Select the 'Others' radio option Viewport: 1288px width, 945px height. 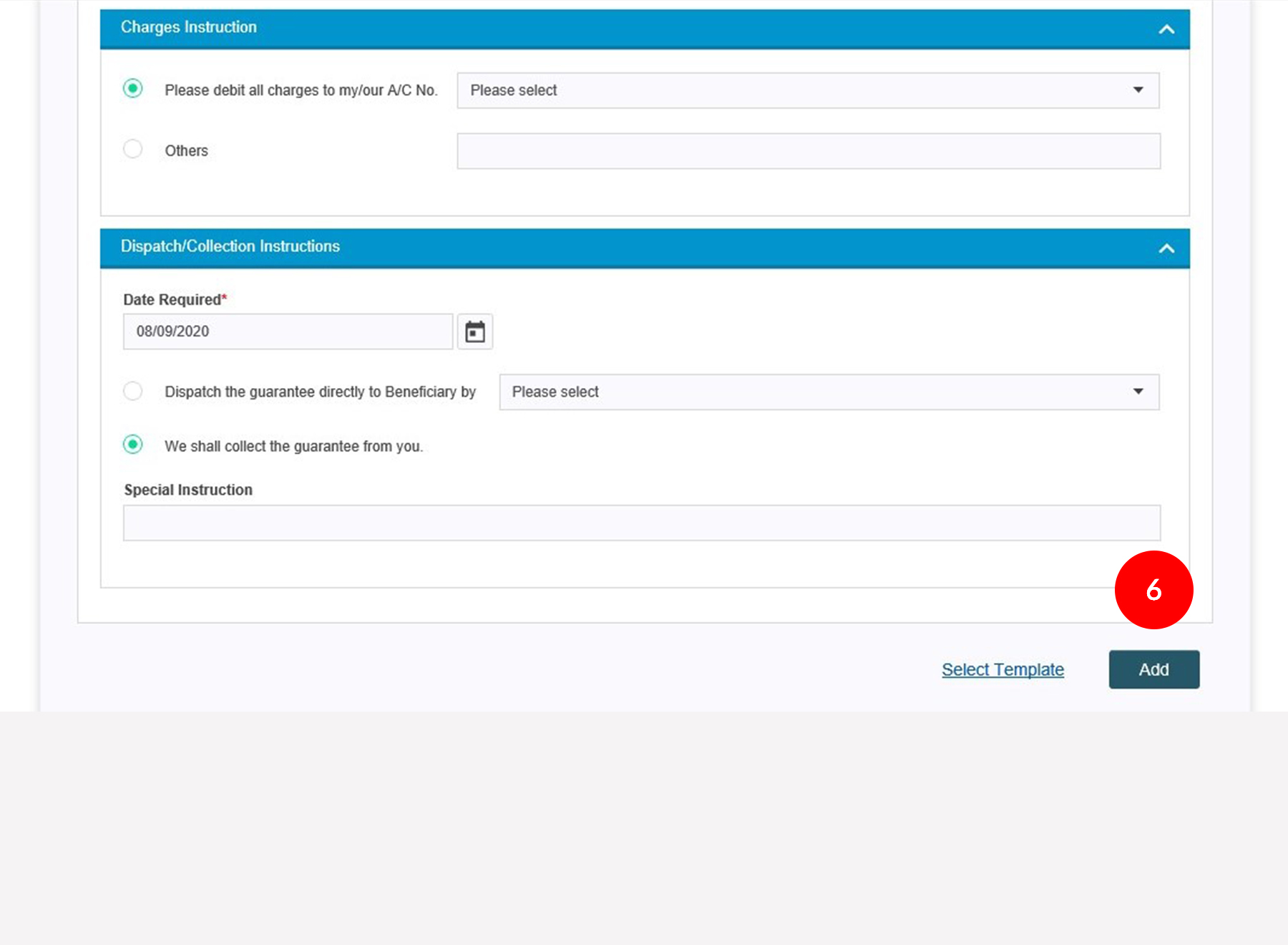[x=133, y=149]
